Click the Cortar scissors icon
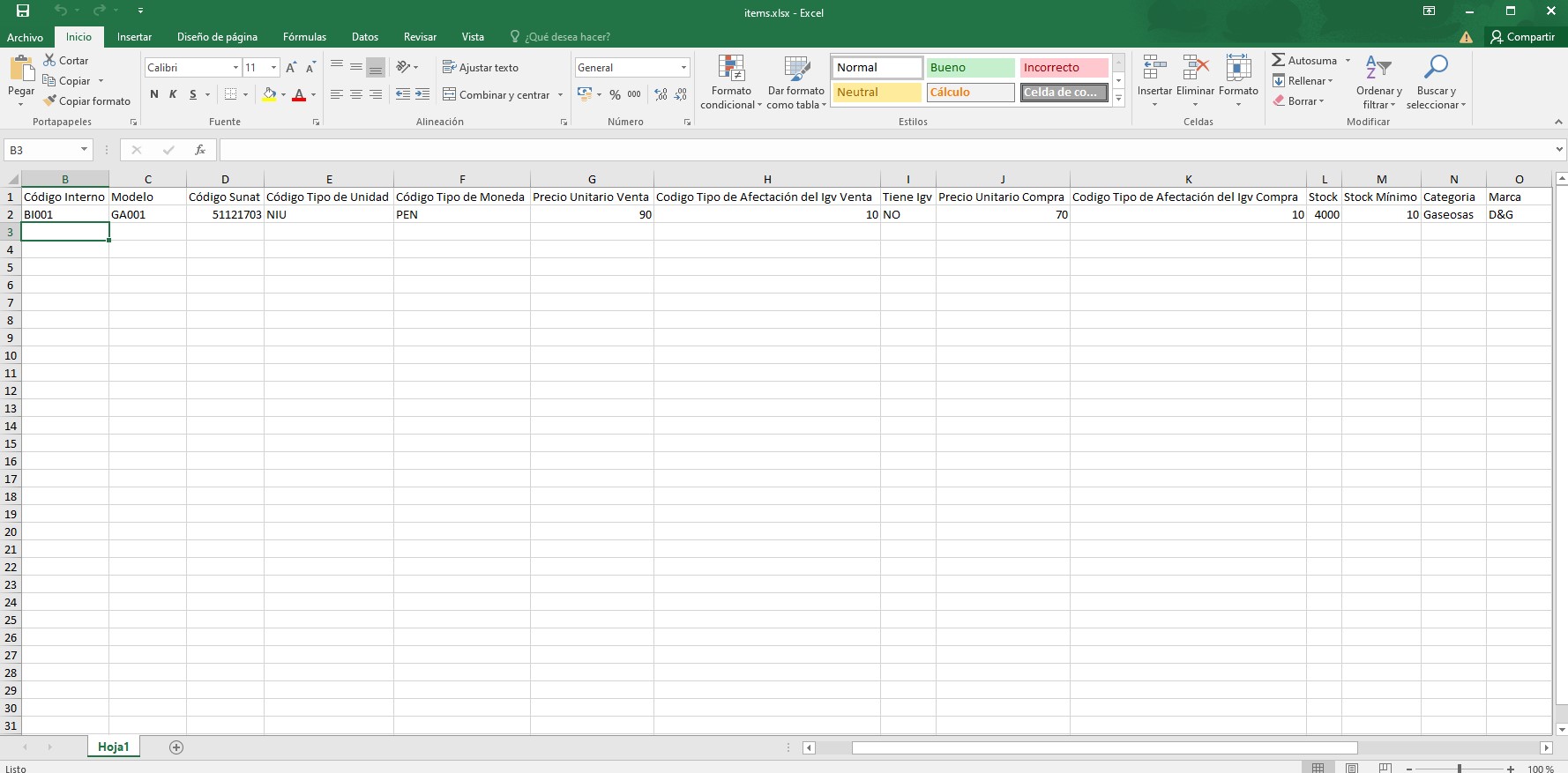This screenshot has height=773, width=1568. coord(50,60)
